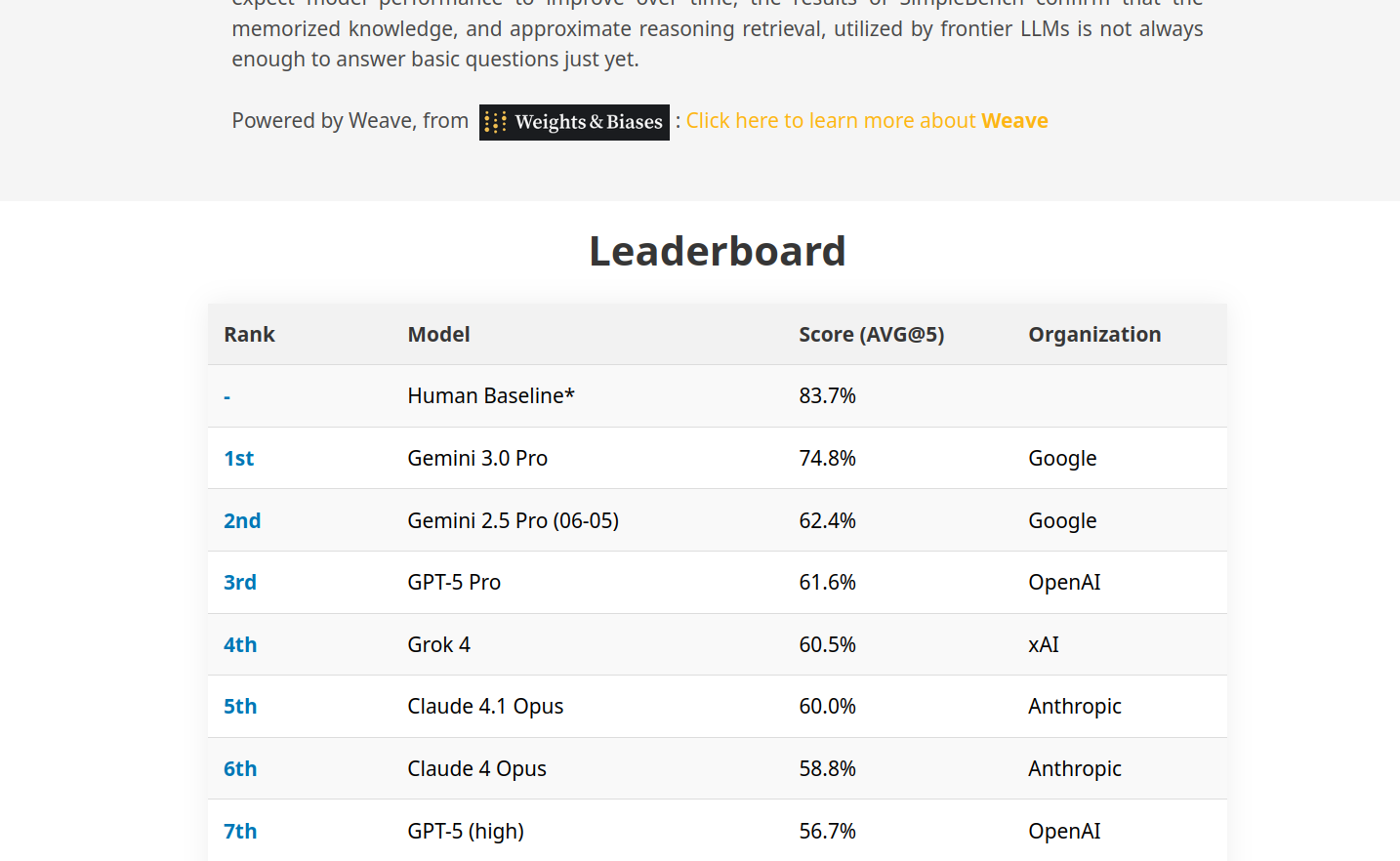Click the Organization column header
Viewport: 1400px width, 861px height.
[1094, 335]
